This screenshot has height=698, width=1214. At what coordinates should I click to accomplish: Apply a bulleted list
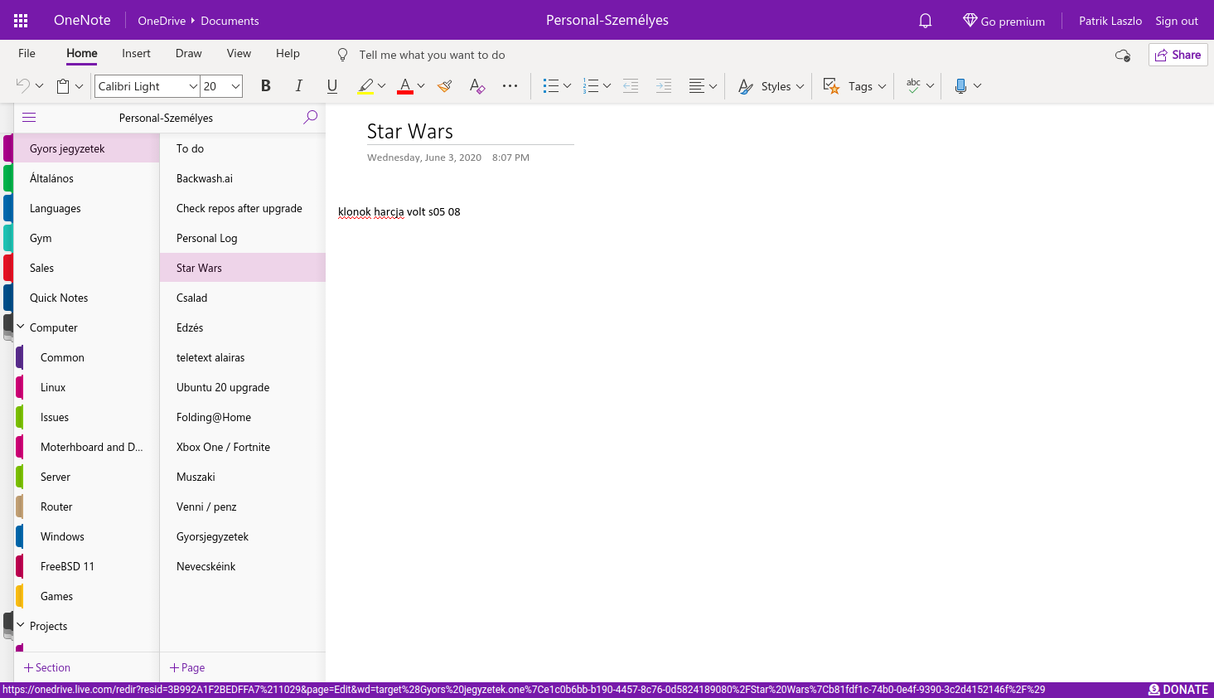click(551, 86)
